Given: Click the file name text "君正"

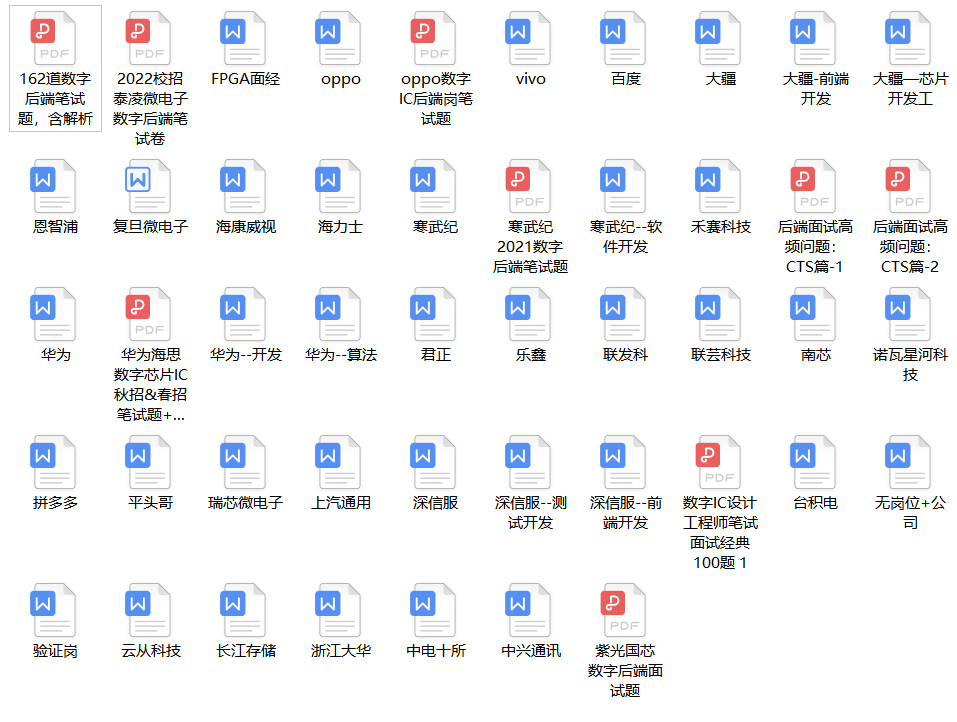Looking at the screenshot, I should [x=435, y=355].
